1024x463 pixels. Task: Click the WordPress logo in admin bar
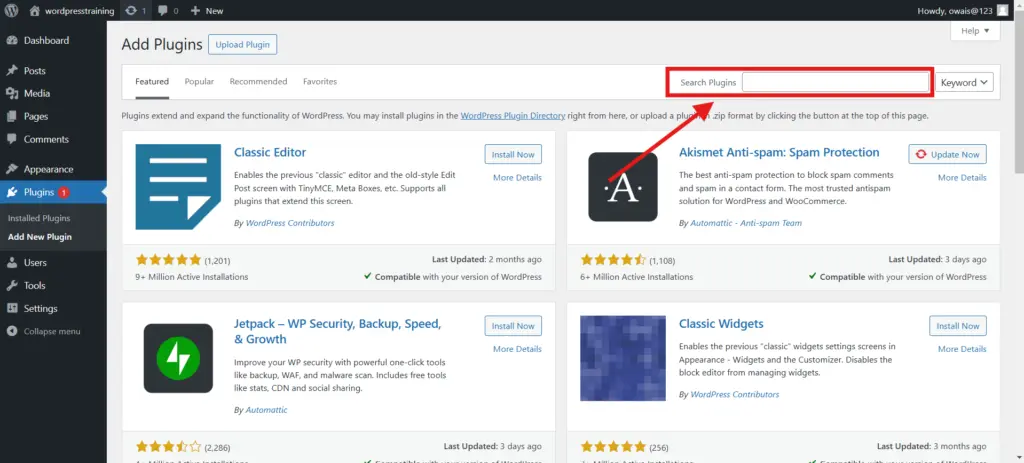11,10
